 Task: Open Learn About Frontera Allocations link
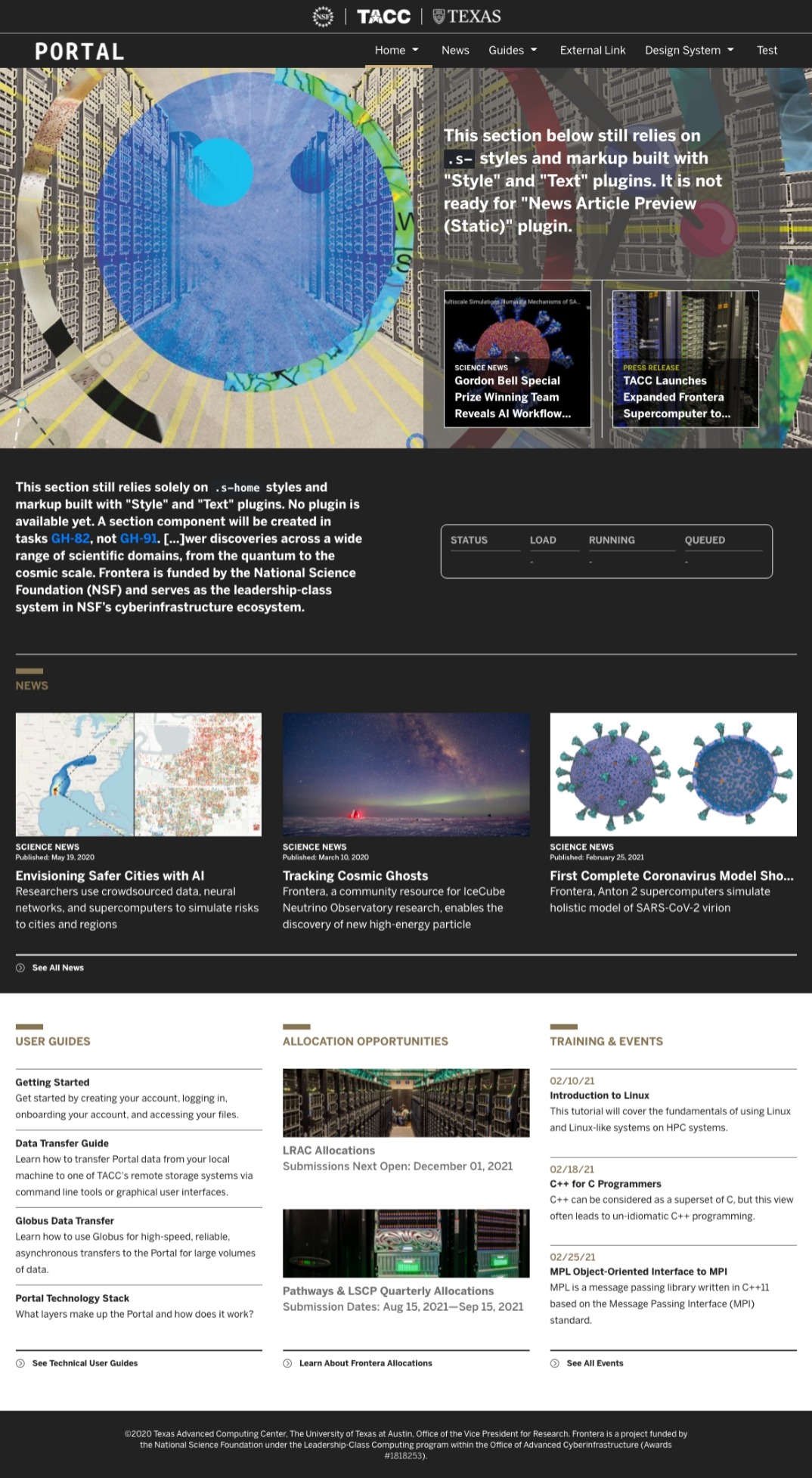pos(366,1363)
